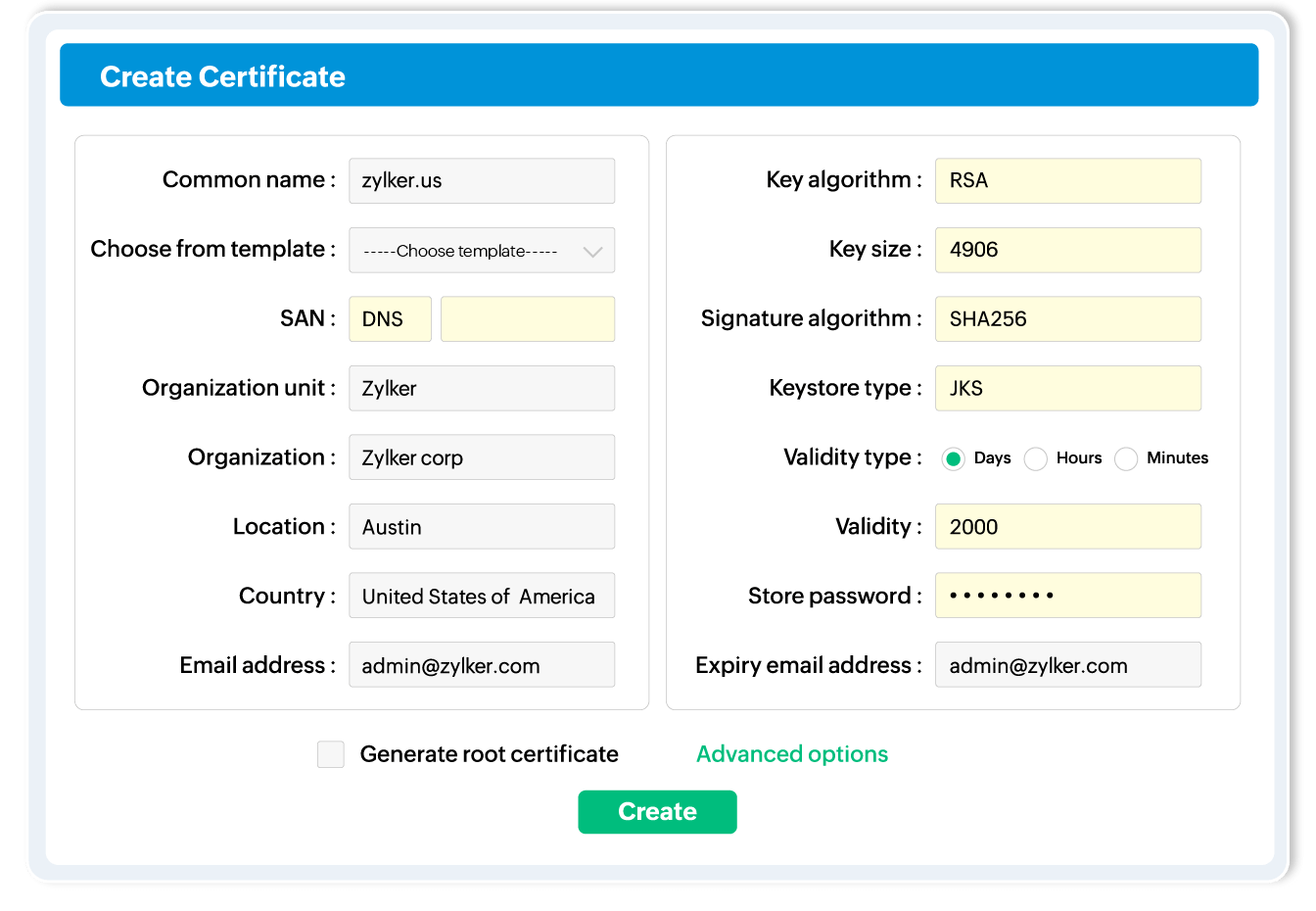Click the Country field

point(482,597)
